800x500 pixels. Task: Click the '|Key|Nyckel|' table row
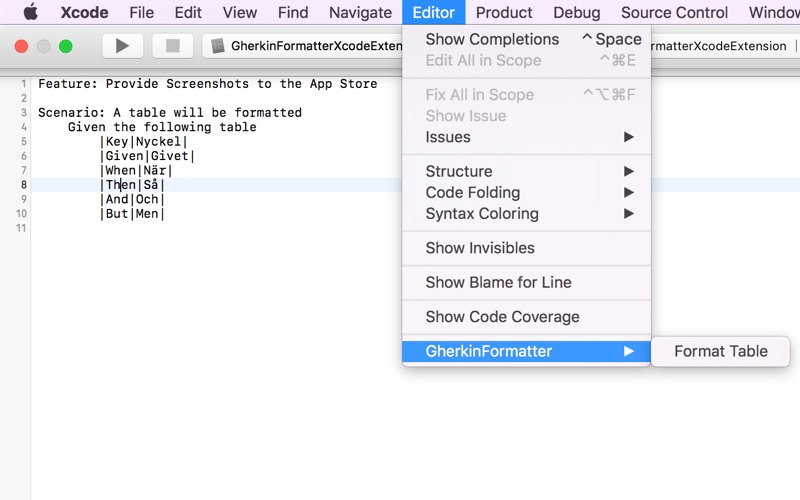coord(143,141)
